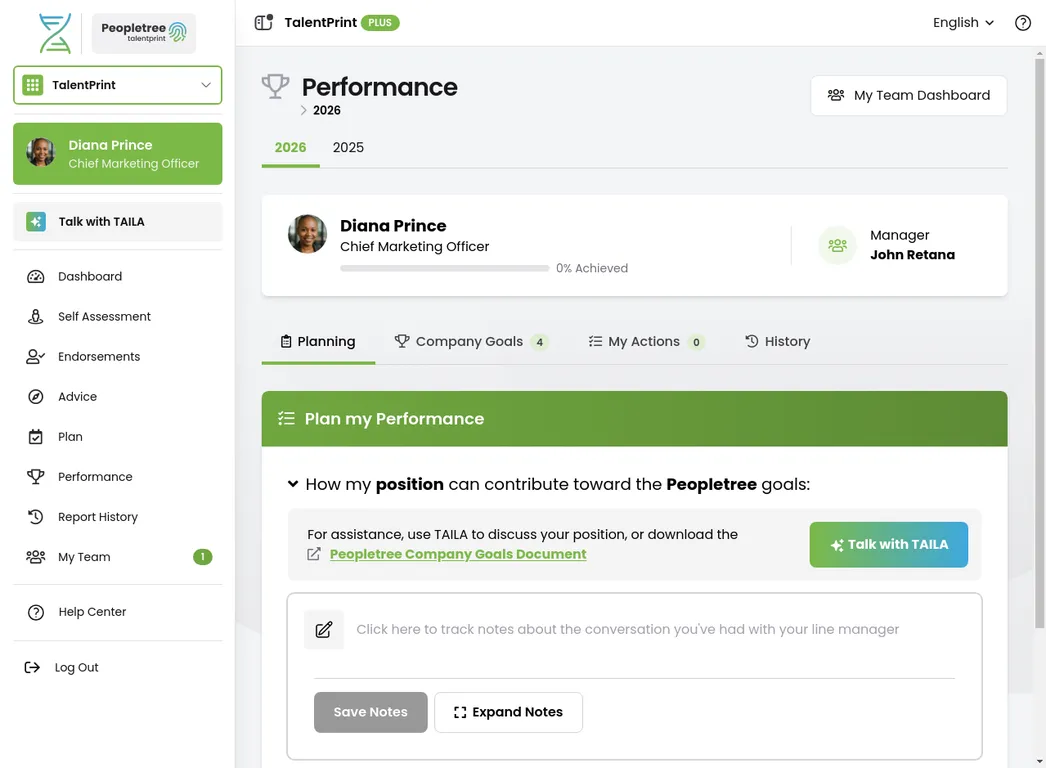Click the My Actions count badge 0
This screenshot has height=768, width=1046.
696,342
